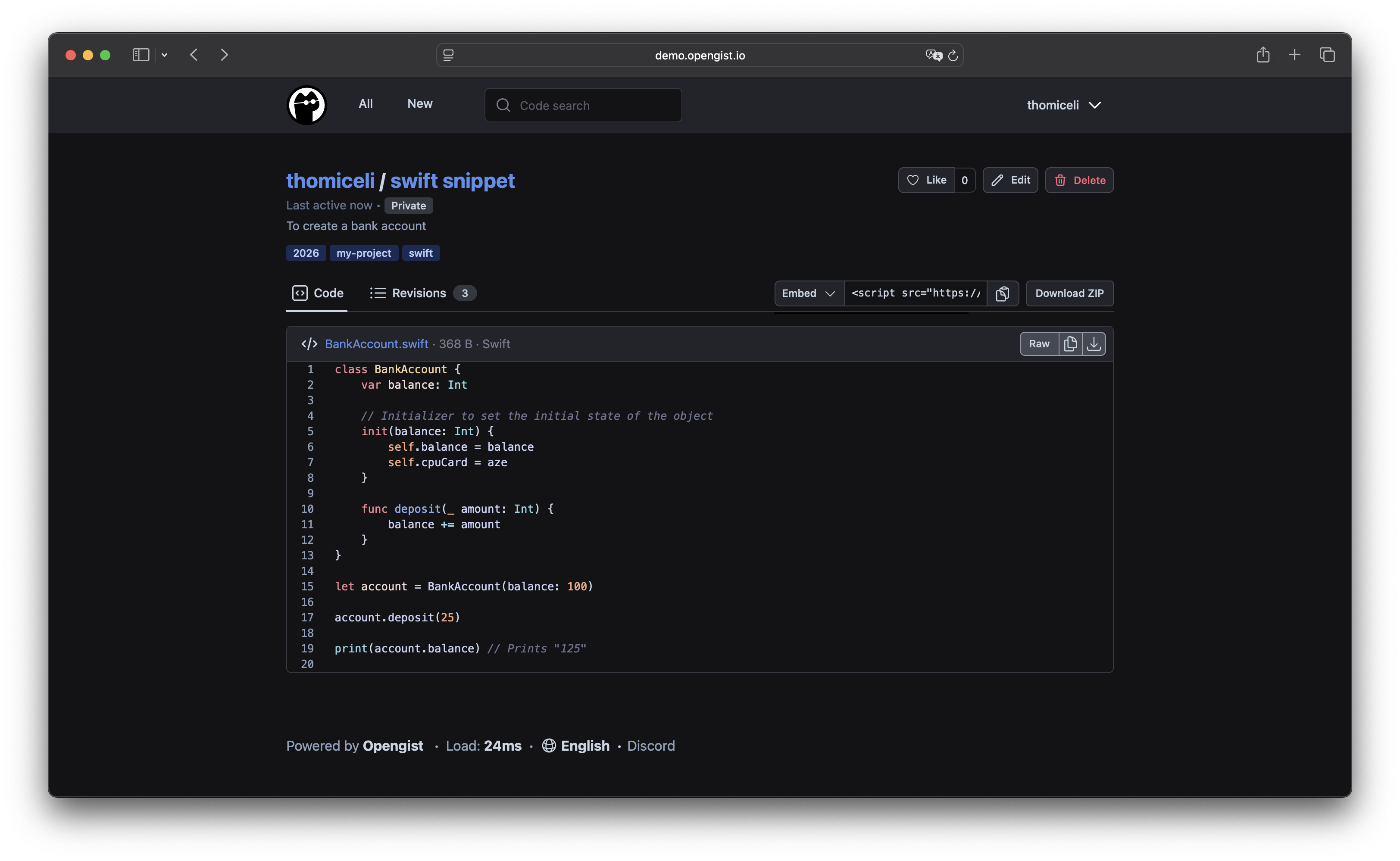
Task: Toggle the Safari sidebar
Action: pos(141,55)
